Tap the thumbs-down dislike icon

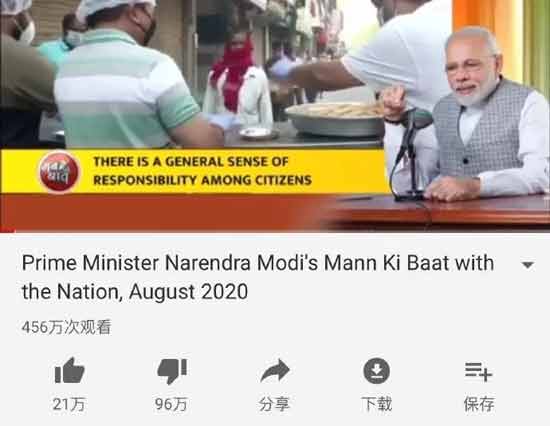coord(172,371)
